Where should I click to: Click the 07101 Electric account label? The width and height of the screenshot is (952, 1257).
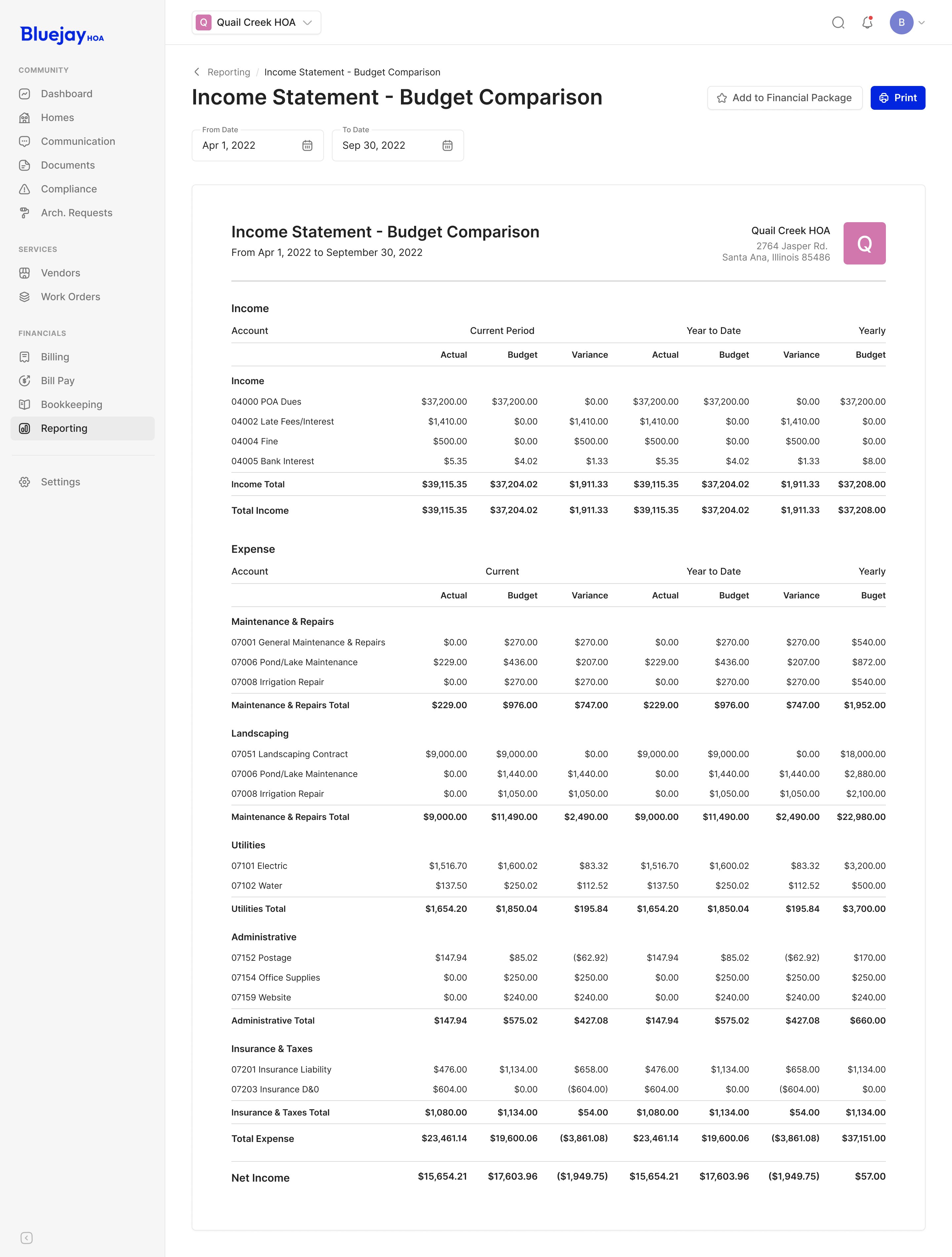pyautogui.click(x=259, y=866)
